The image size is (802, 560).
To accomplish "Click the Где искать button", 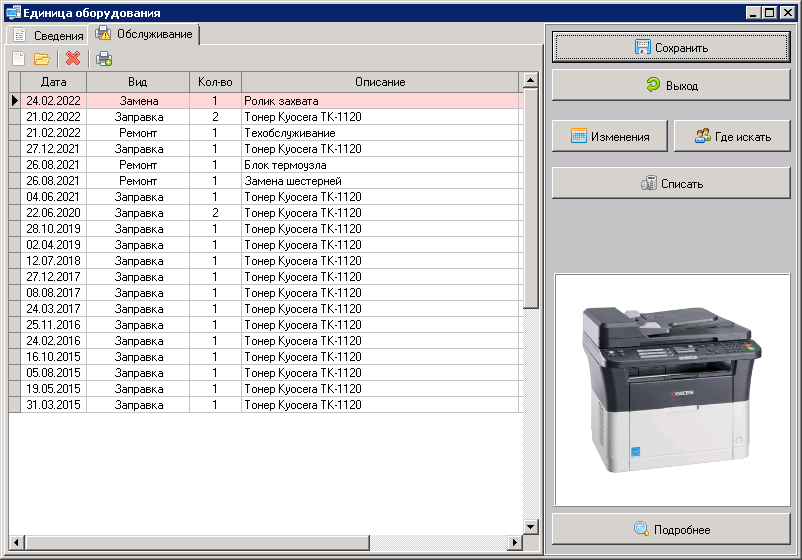I will tap(732, 137).
